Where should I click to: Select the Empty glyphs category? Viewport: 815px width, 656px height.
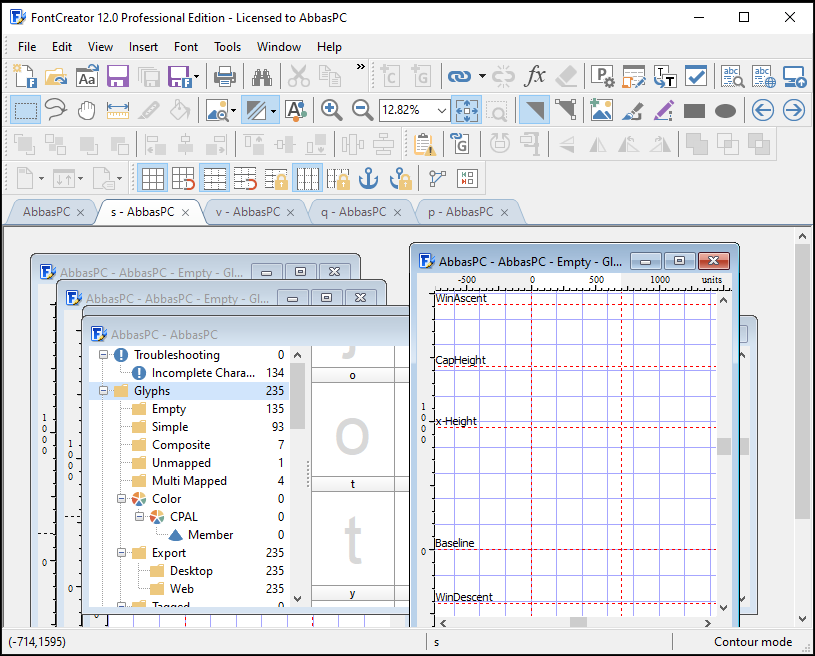[168, 409]
